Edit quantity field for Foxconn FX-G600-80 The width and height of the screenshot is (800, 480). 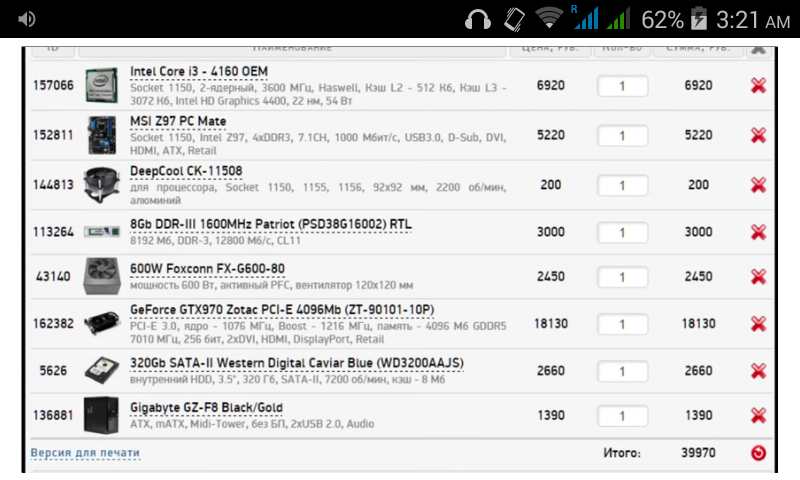pyautogui.click(x=622, y=277)
